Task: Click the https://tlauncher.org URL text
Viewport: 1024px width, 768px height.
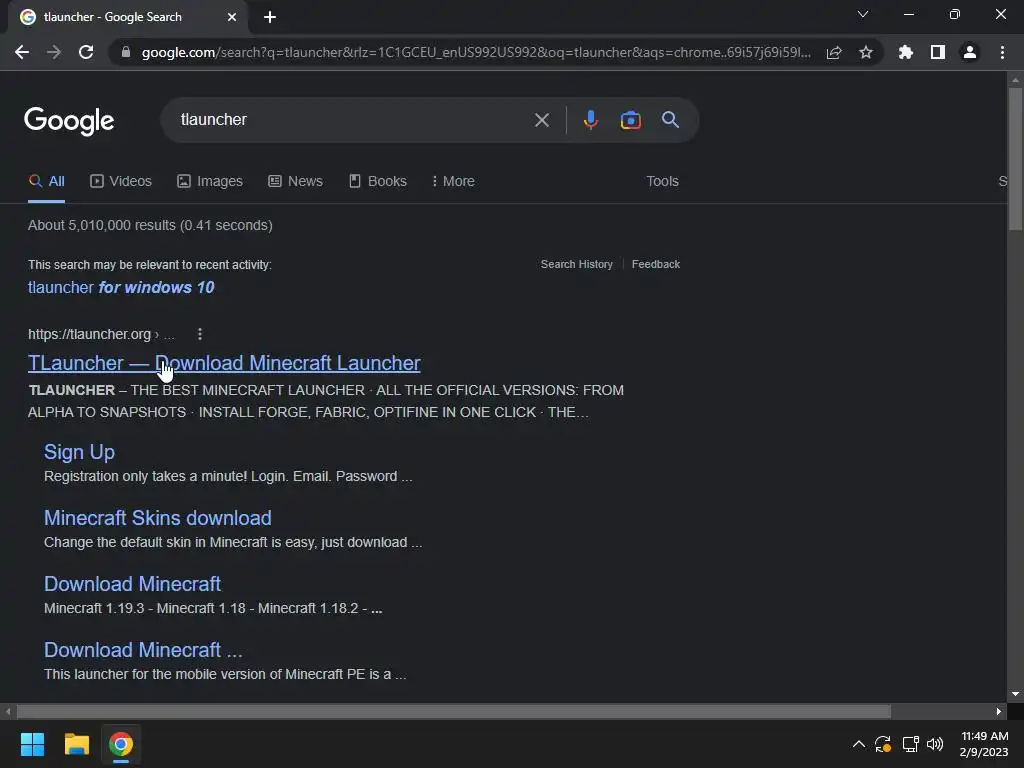Action: [x=89, y=334]
